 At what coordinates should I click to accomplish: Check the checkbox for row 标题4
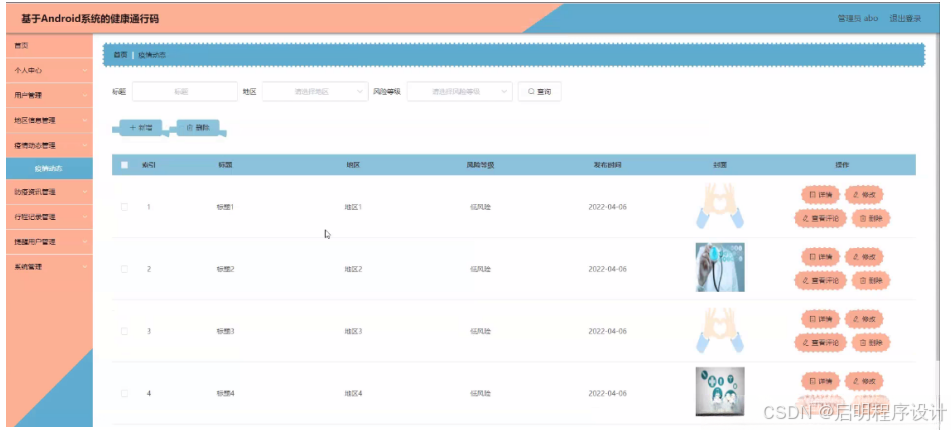pyautogui.click(x=124, y=393)
